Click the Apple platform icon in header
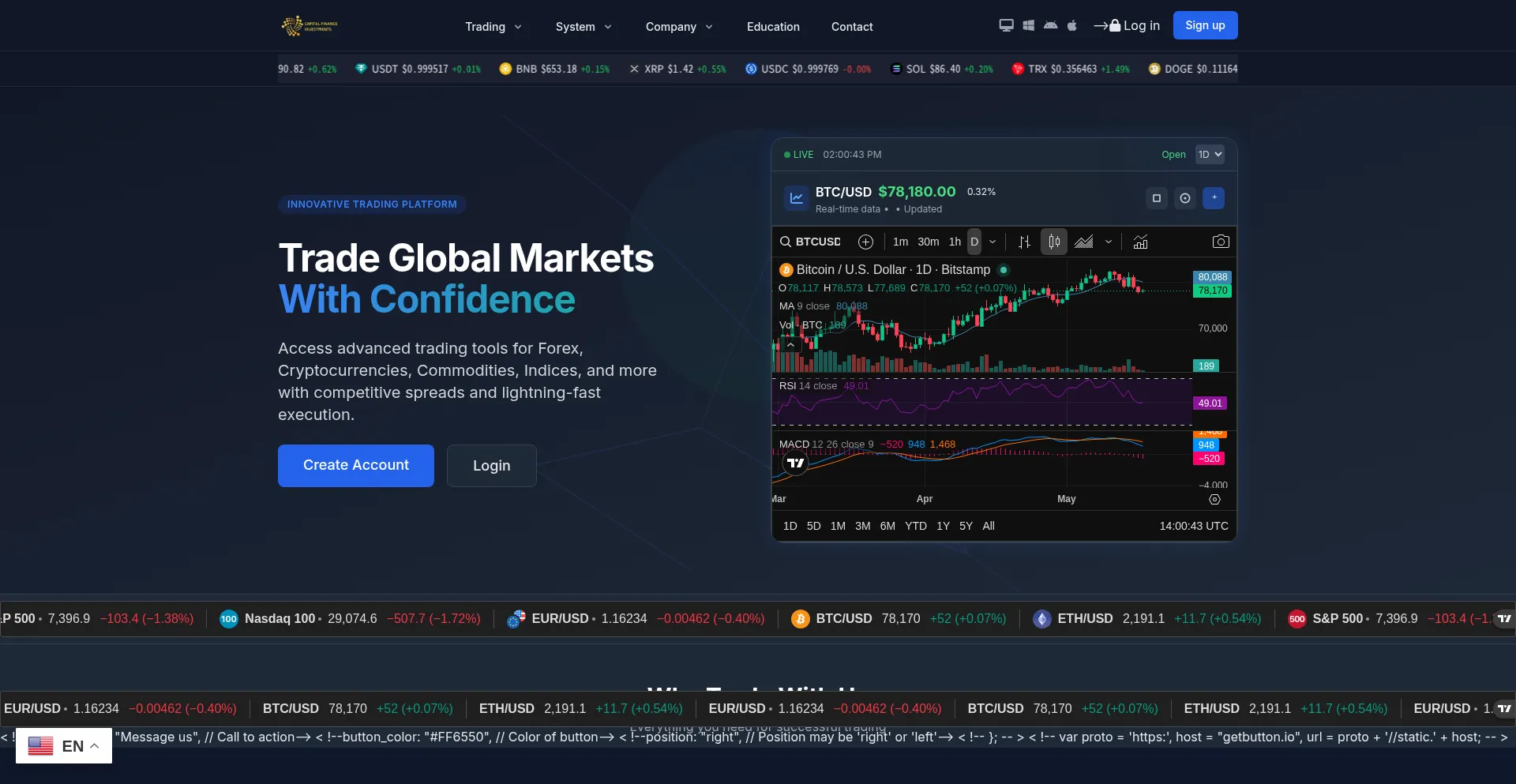The width and height of the screenshot is (1516, 784). coord(1071,25)
